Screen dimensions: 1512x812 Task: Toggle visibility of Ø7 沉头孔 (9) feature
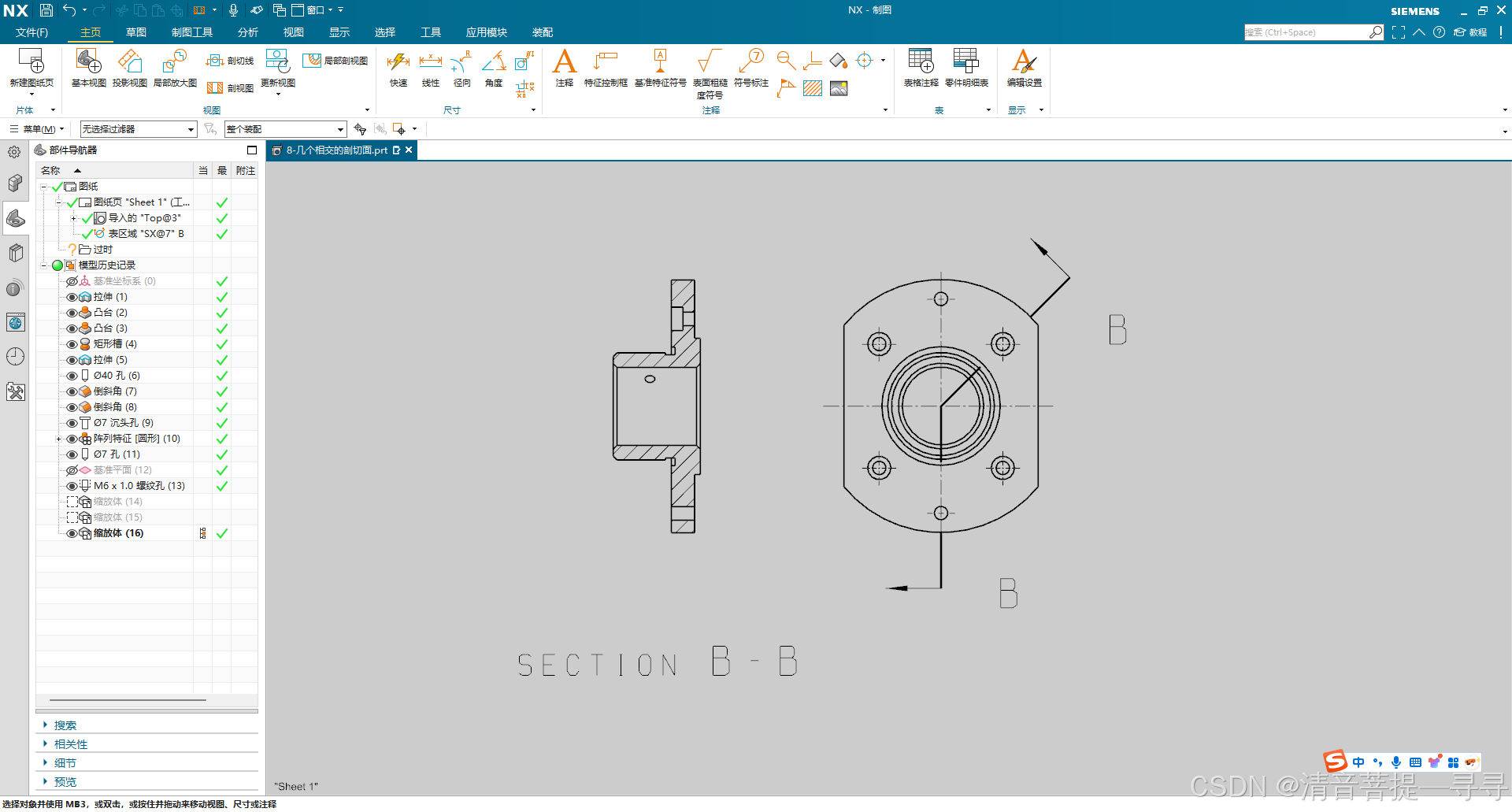pyautogui.click(x=72, y=423)
